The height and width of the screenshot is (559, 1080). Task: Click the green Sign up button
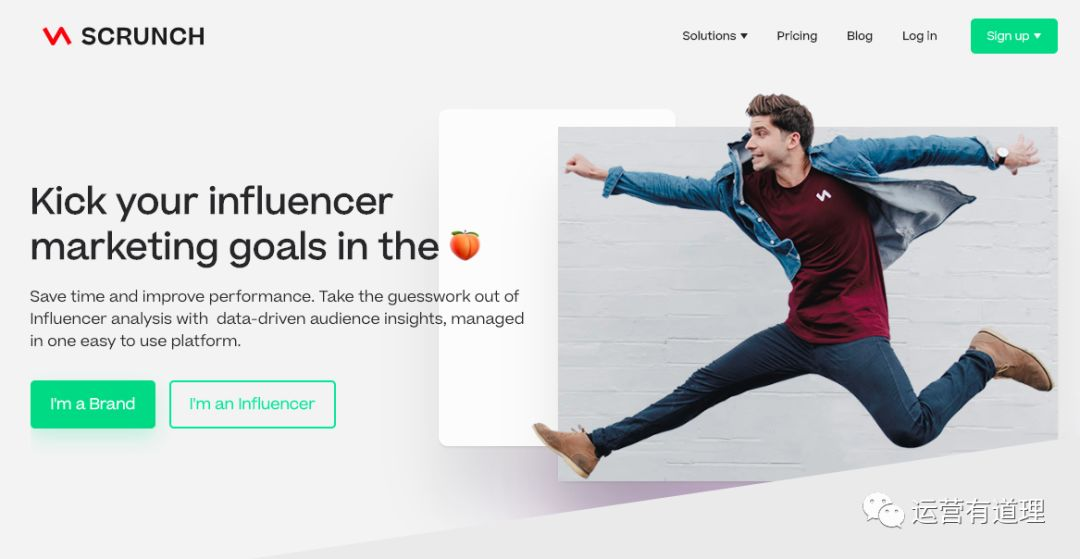[1014, 36]
